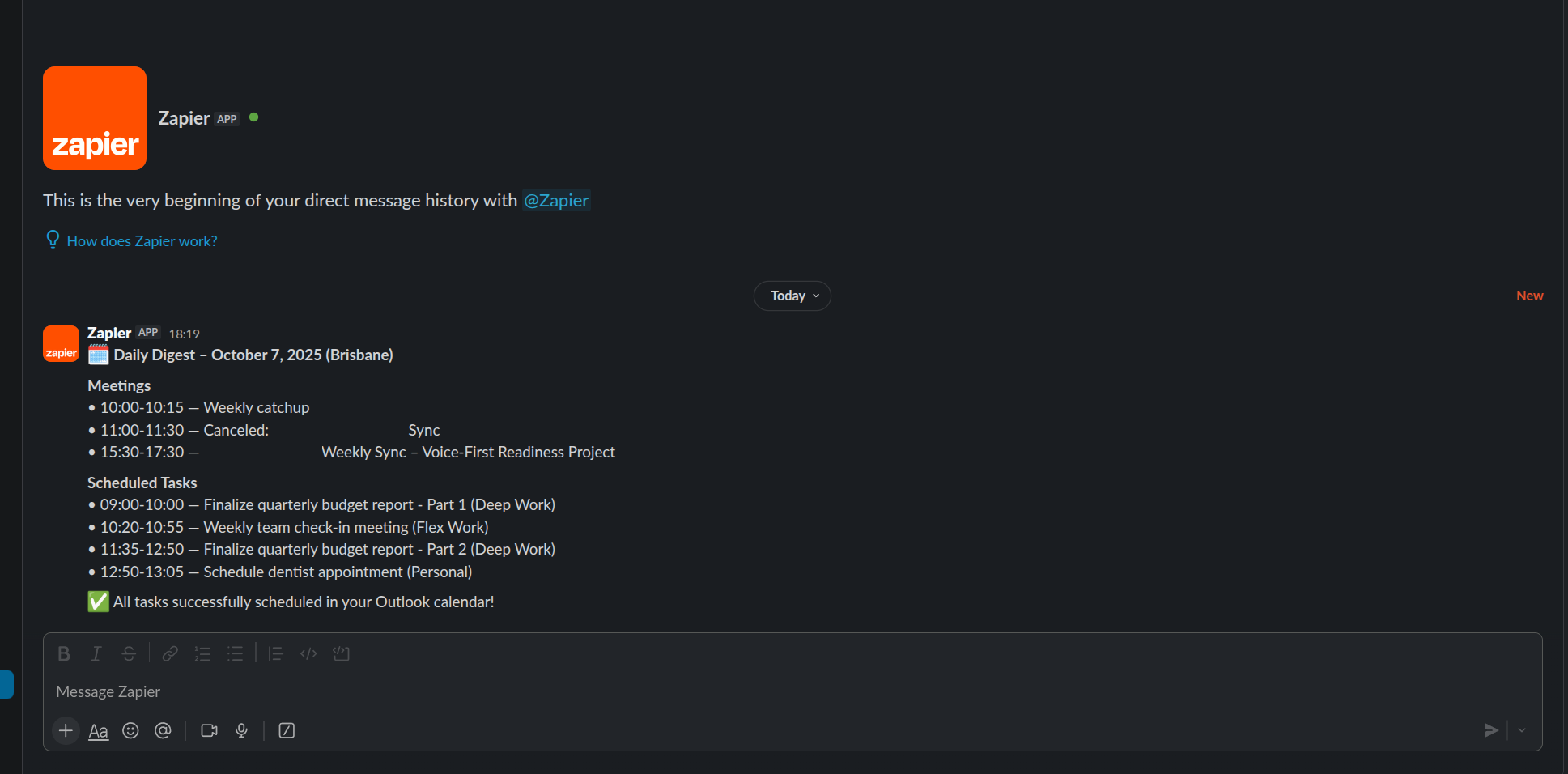The width and height of the screenshot is (1568, 774).
Task: Record an audio clip with microphone
Action: [241, 730]
